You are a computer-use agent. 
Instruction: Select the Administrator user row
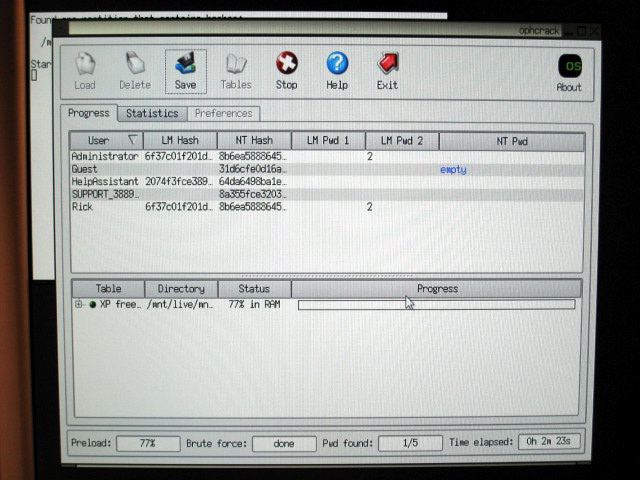pyautogui.click(x=105, y=157)
